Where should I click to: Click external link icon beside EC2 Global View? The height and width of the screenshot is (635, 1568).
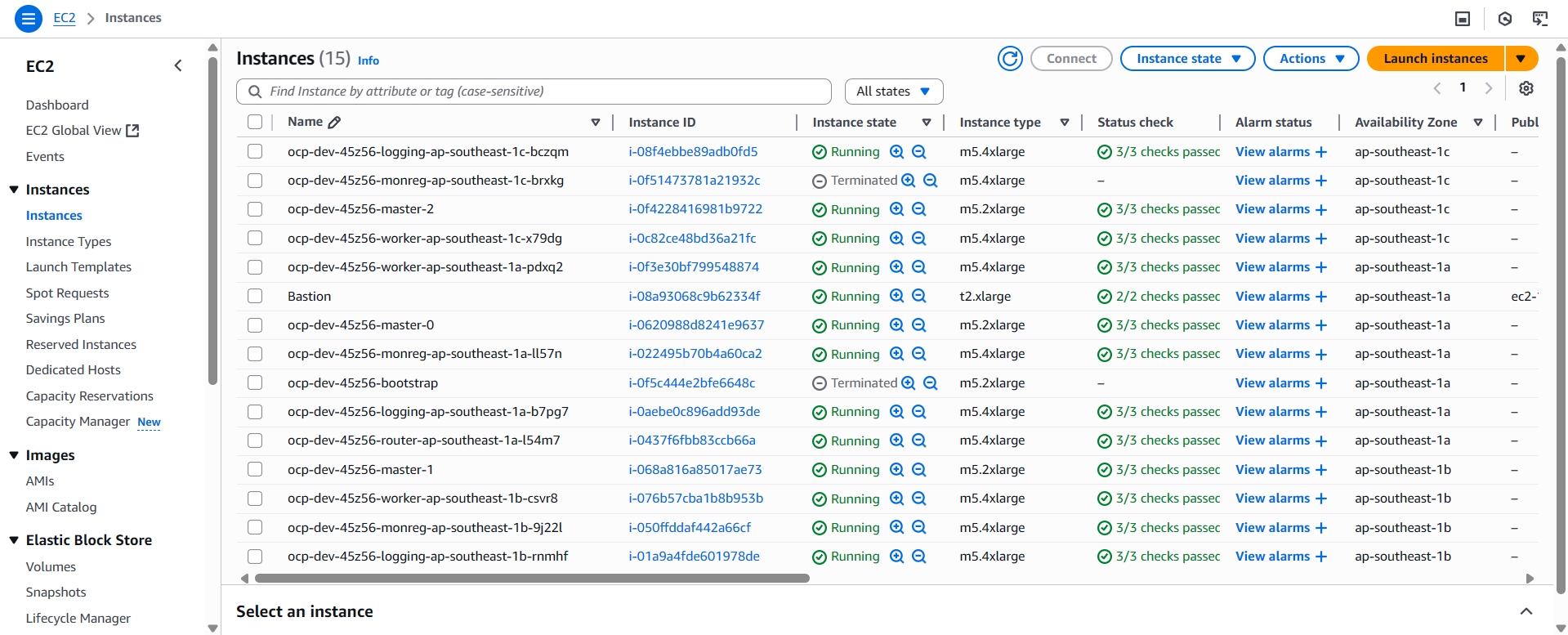(x=133, y=131)
